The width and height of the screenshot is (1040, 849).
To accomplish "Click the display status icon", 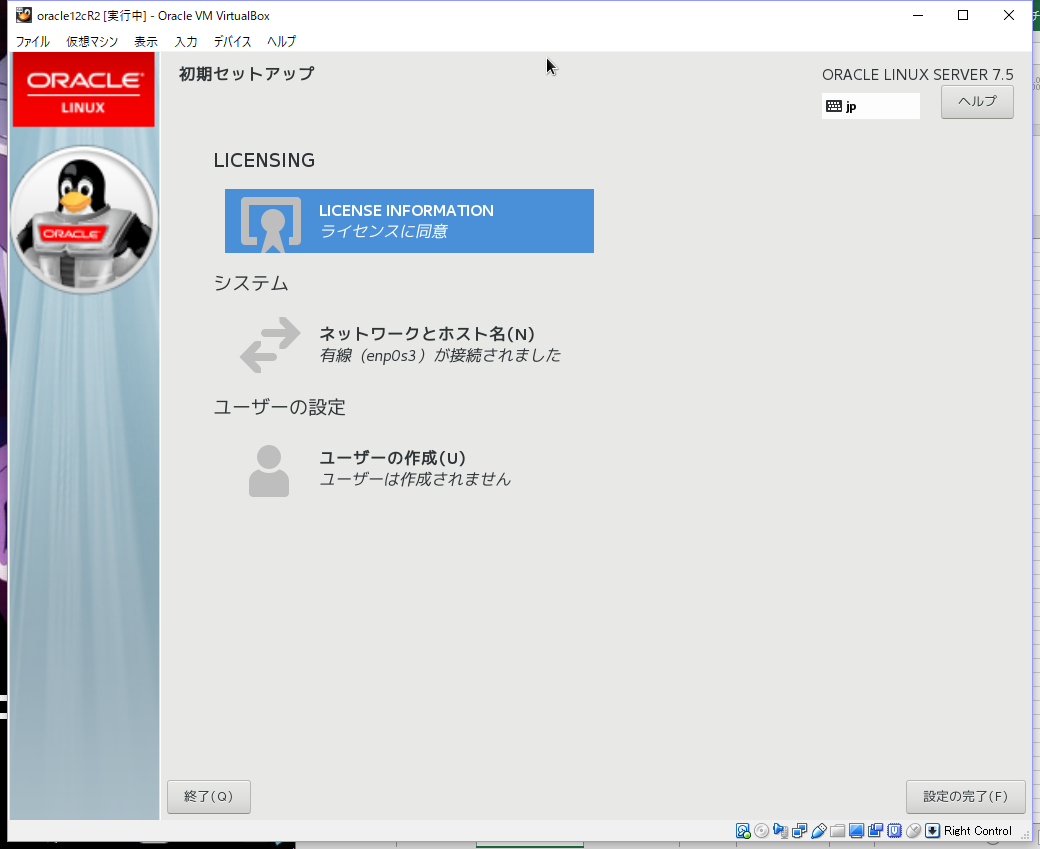I will pos(854,831).
